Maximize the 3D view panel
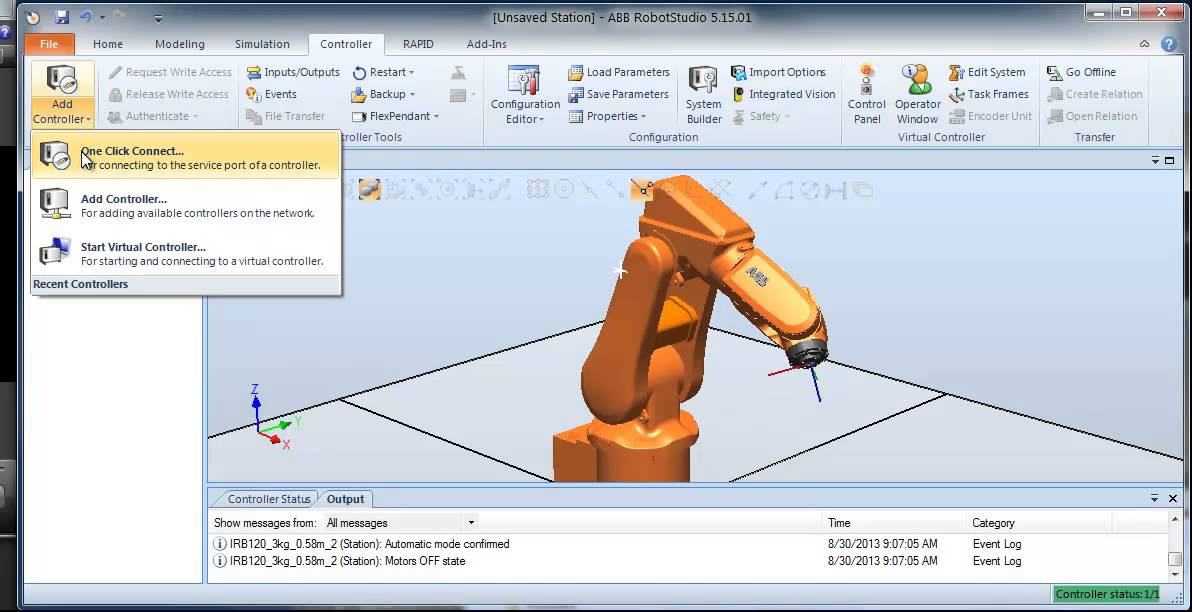Image resolution: width=1192 pixels, height=612 pixels. tap(1169, 160)
